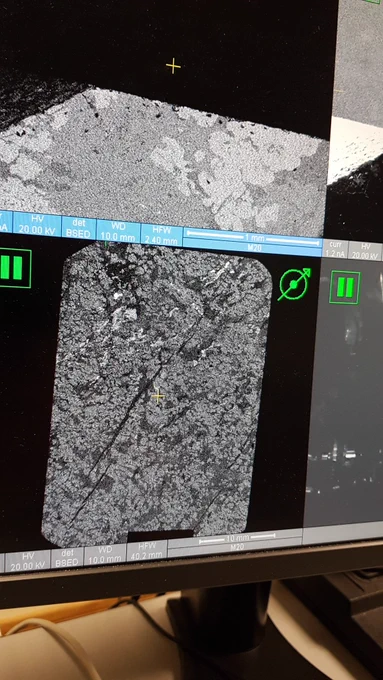Click the 1 mm scale bar in blue databar
The width and height of the screenshot is (383, 680).
pos(253,238)
